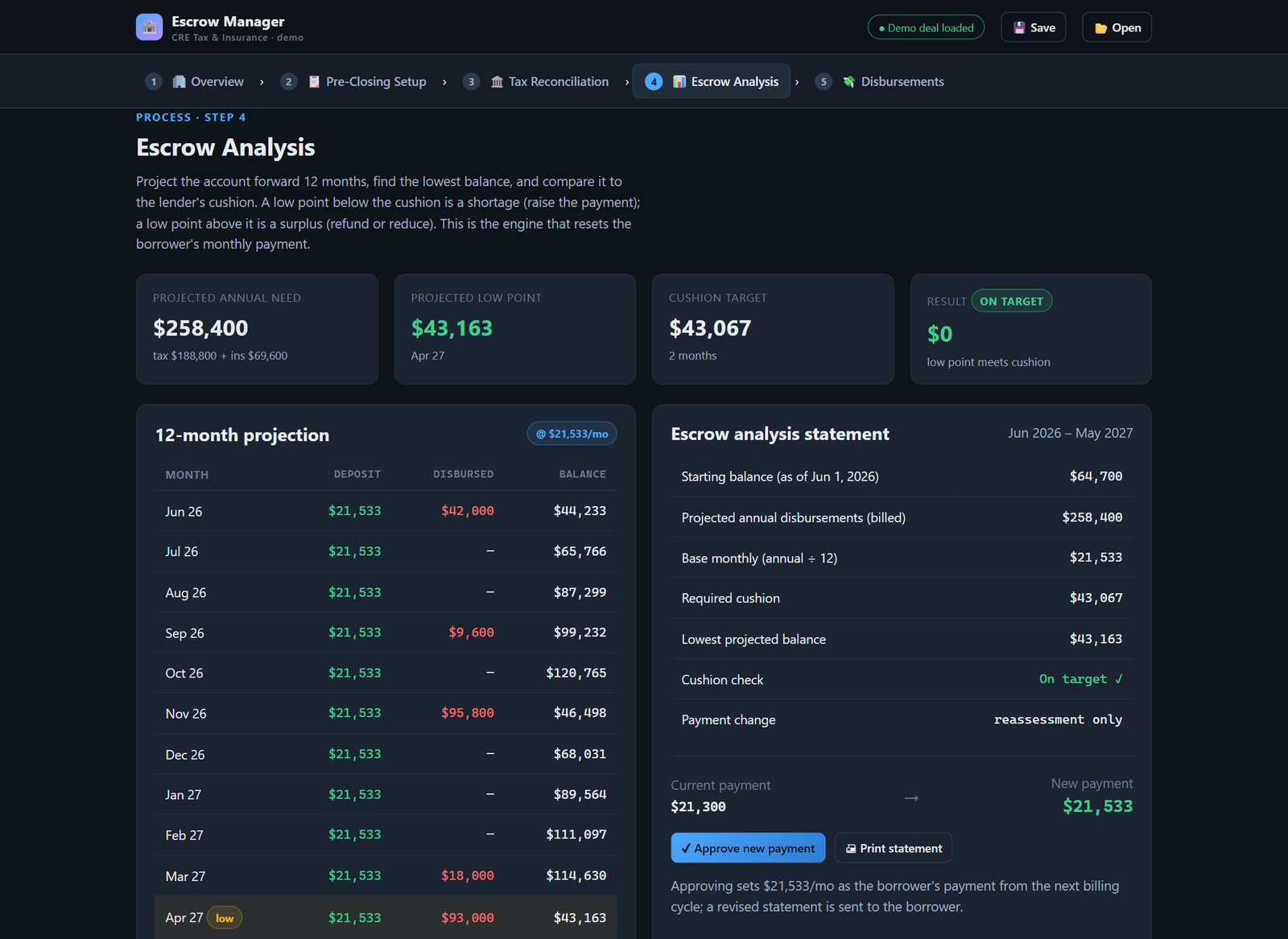The height and width of the screenshot is (939, 1288).
Task: Click the Tax Reconciliation bank icon
Action: click(x=497, y=82)
